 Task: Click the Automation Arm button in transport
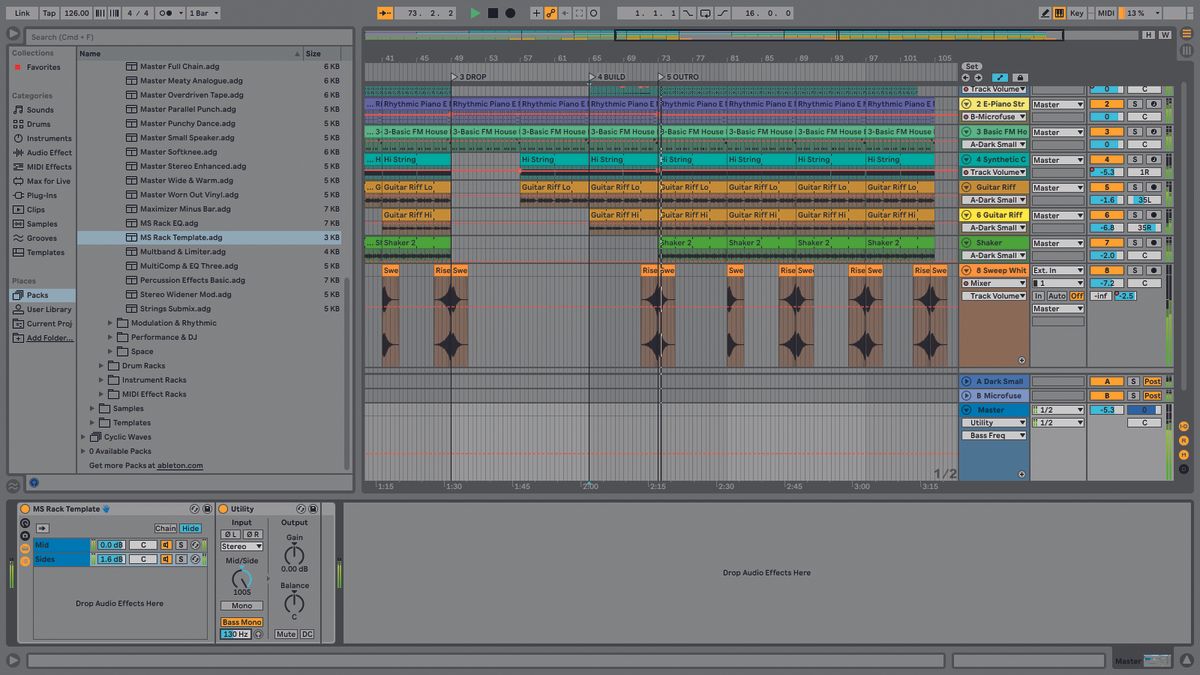point(551,13)
